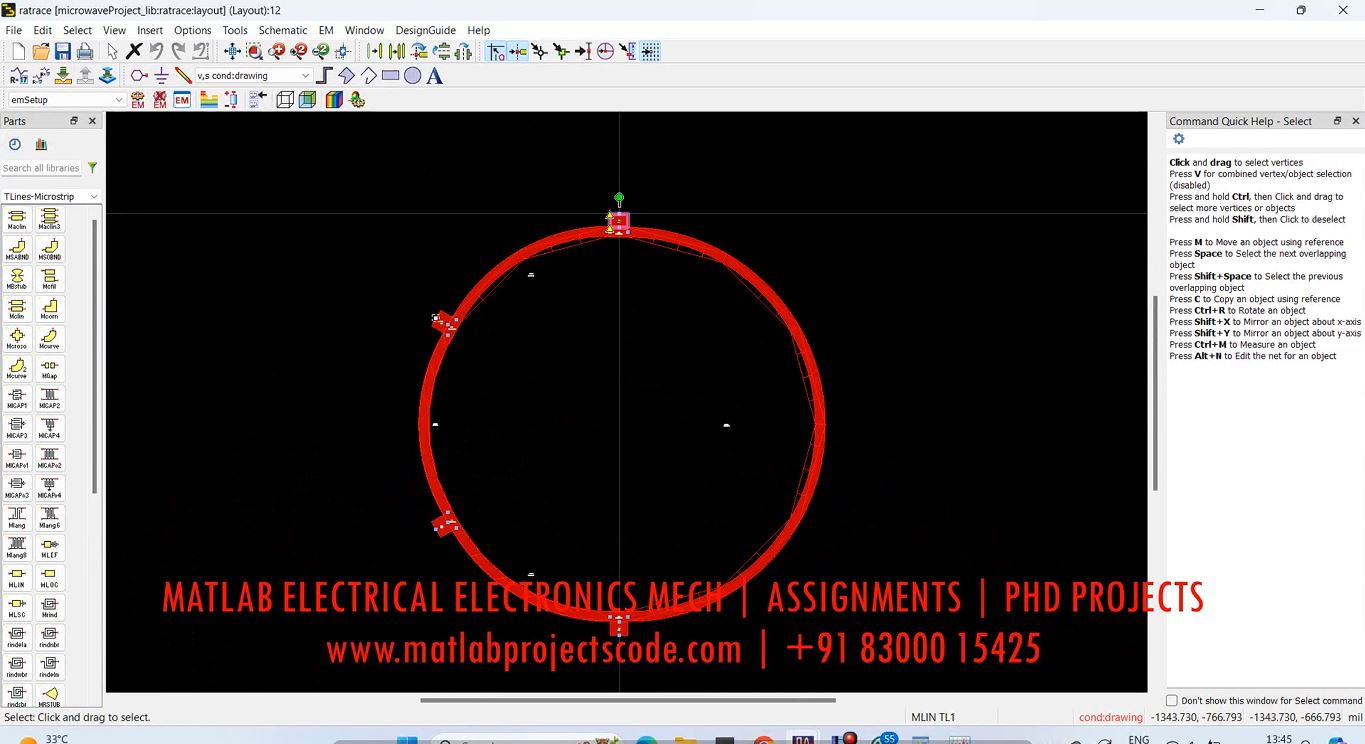Click the canvas horizontal scrollbar thumb
The height and width of the screenshot is (744, 1365).
coord(628,700)
